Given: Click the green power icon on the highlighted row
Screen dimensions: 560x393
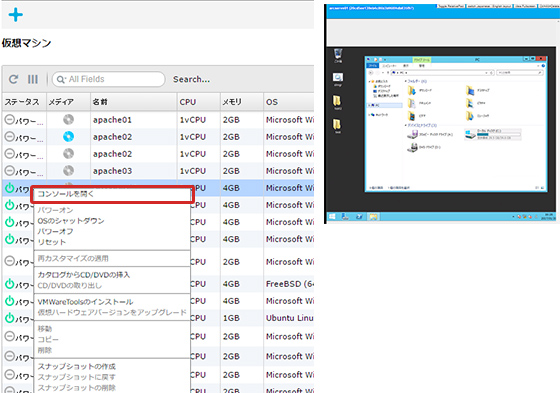Looking at the screenshot, I should point(10,188).
